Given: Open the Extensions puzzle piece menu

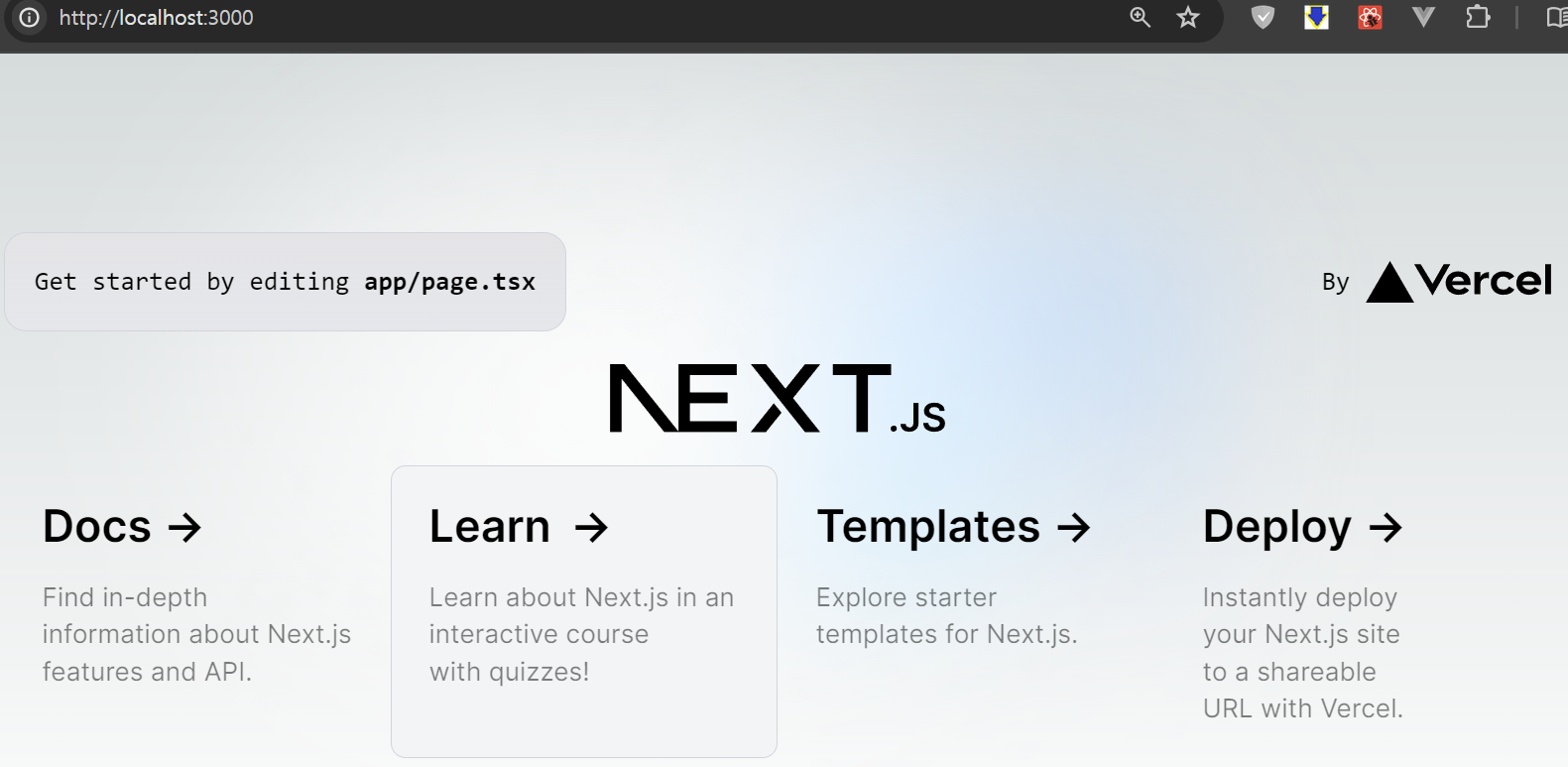Looking at the screenshot, I should pyautogui.click(x=1478, y=17).
